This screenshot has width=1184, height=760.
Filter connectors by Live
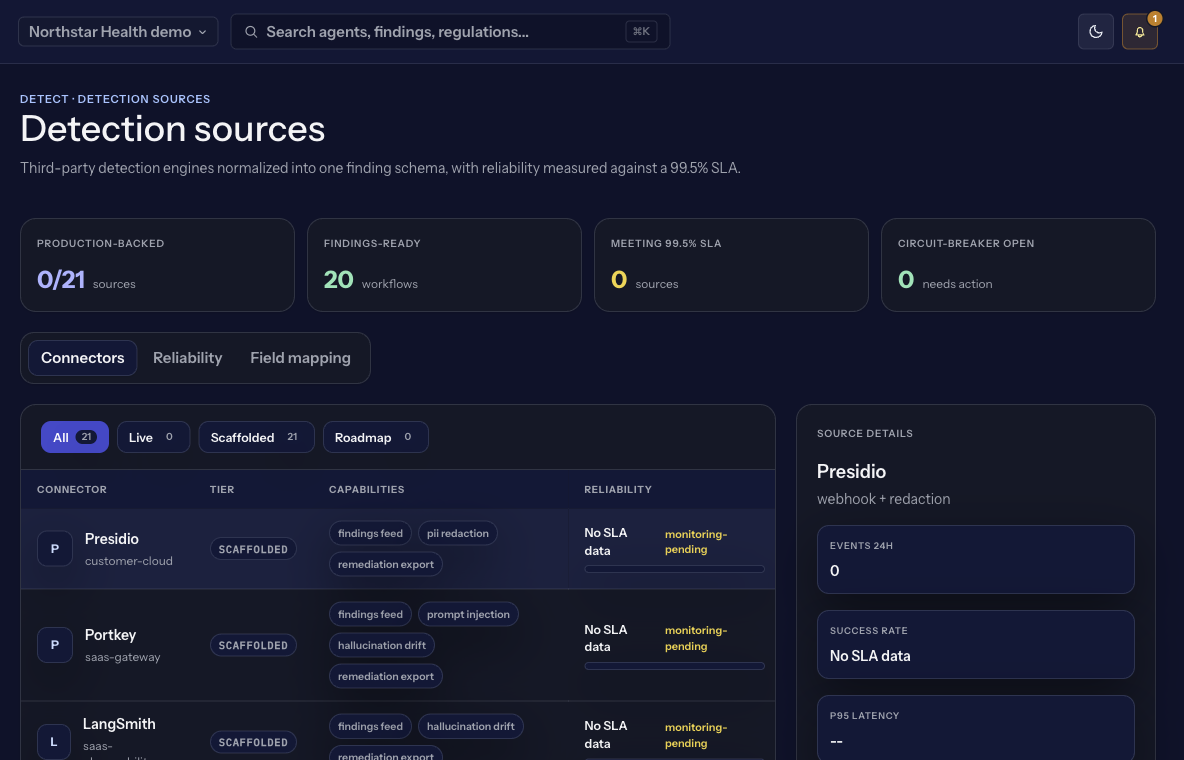[153, 437]
